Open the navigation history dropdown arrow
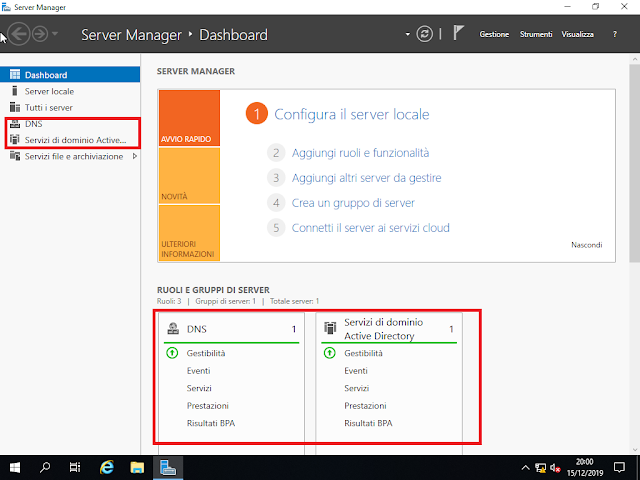This screenshot has width=640, height=480. pos(55,33)
